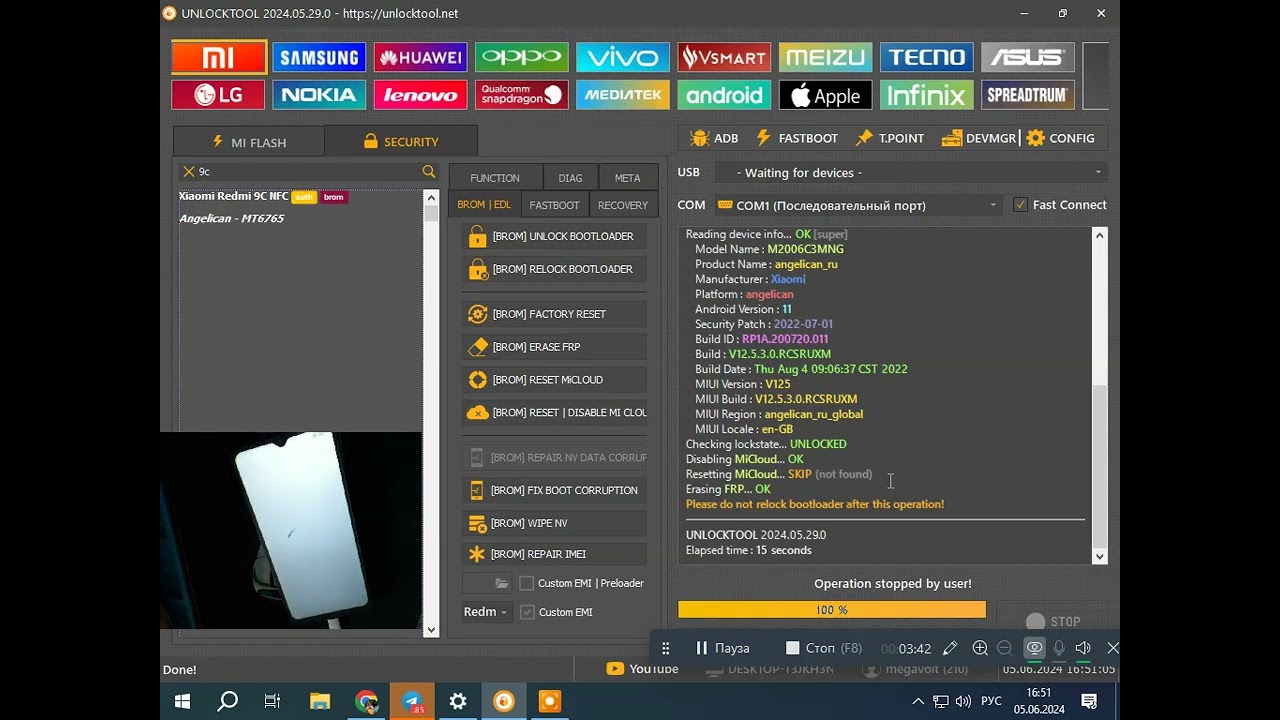1280x720 pixels.
Task: Pause the recording with the Пауза button
Action: coord(723,648)
